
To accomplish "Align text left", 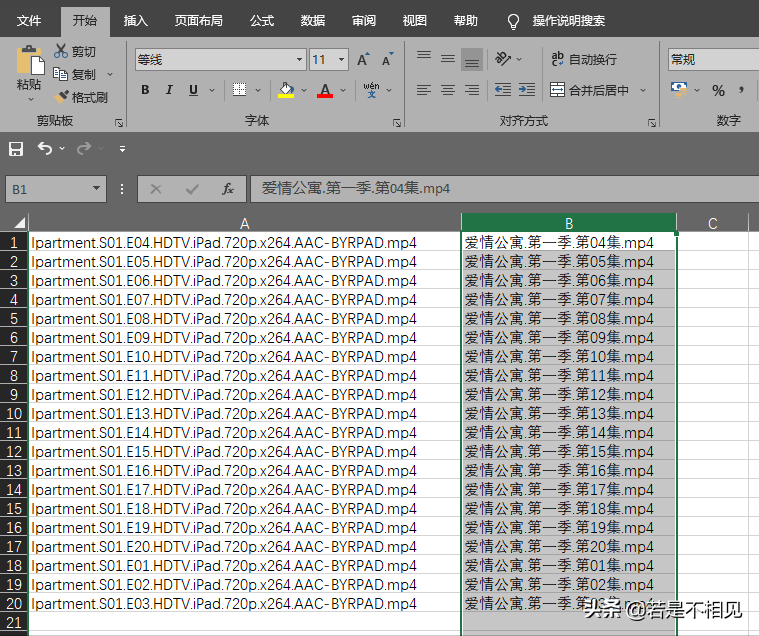I will pyautogui.click(x=424, y=90).
